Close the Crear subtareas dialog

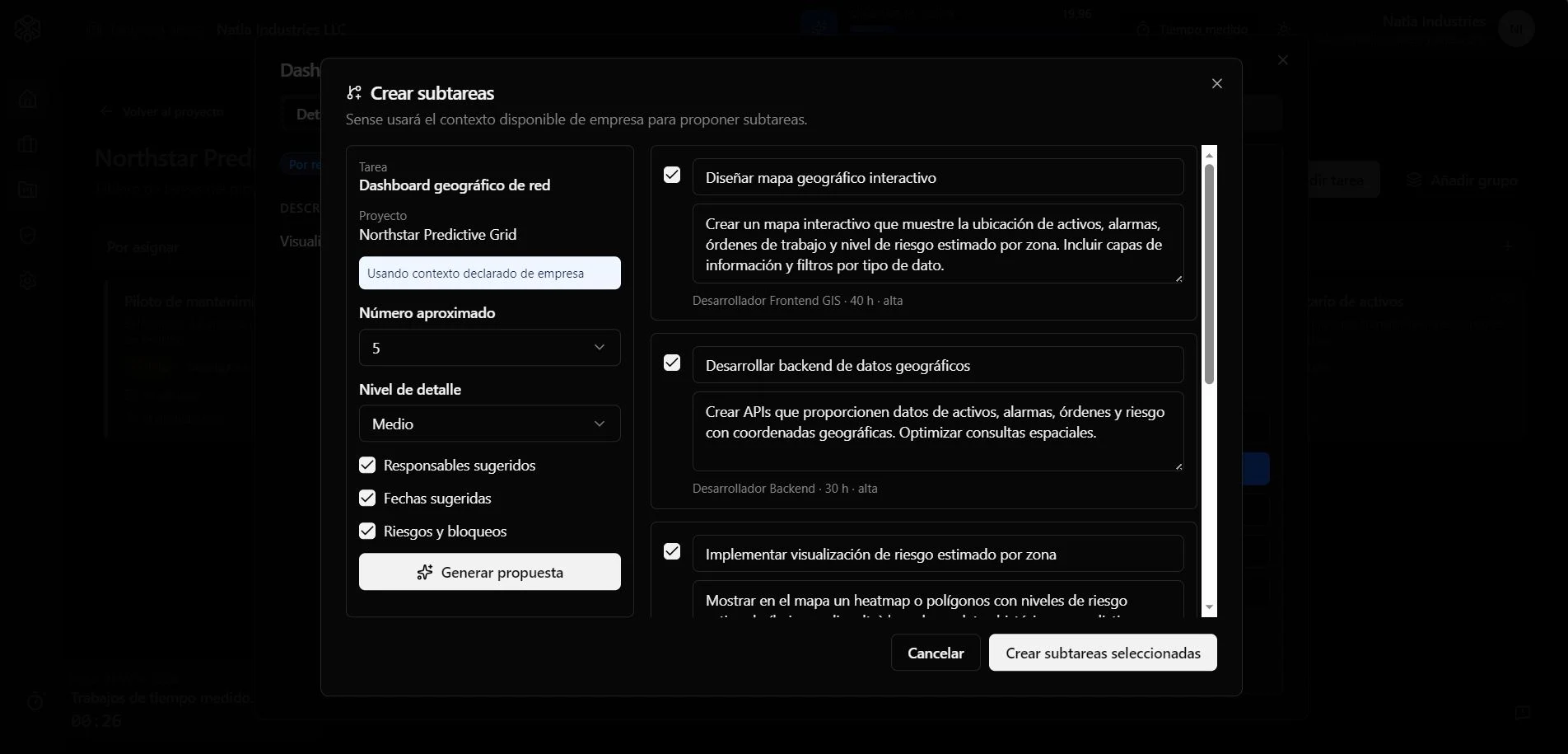click(x=1217, y=84)
